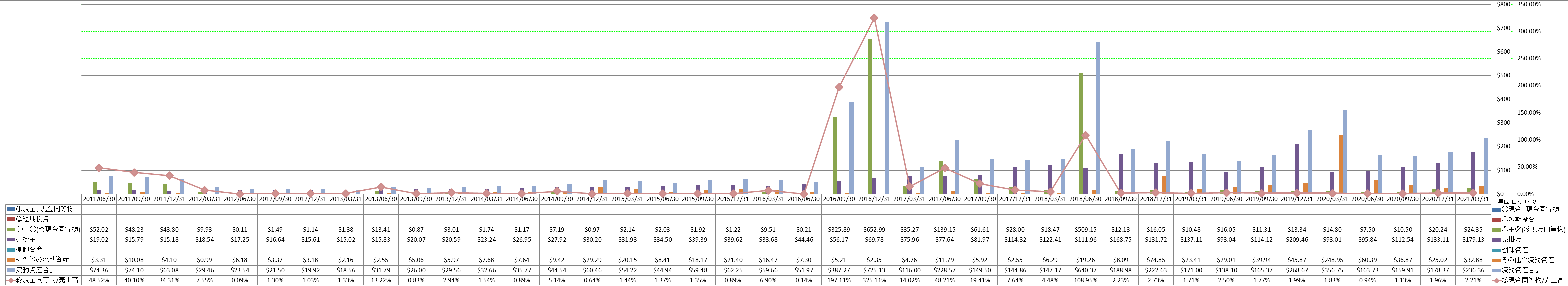
Task: Select the $74.36 table cell
Action: pyautogui.click(x=99, y=270)
